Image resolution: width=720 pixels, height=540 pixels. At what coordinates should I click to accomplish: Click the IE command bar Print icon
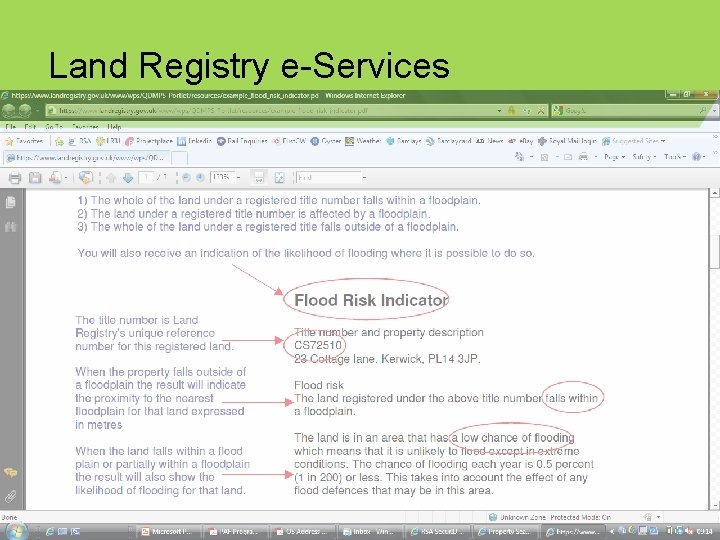584,157
